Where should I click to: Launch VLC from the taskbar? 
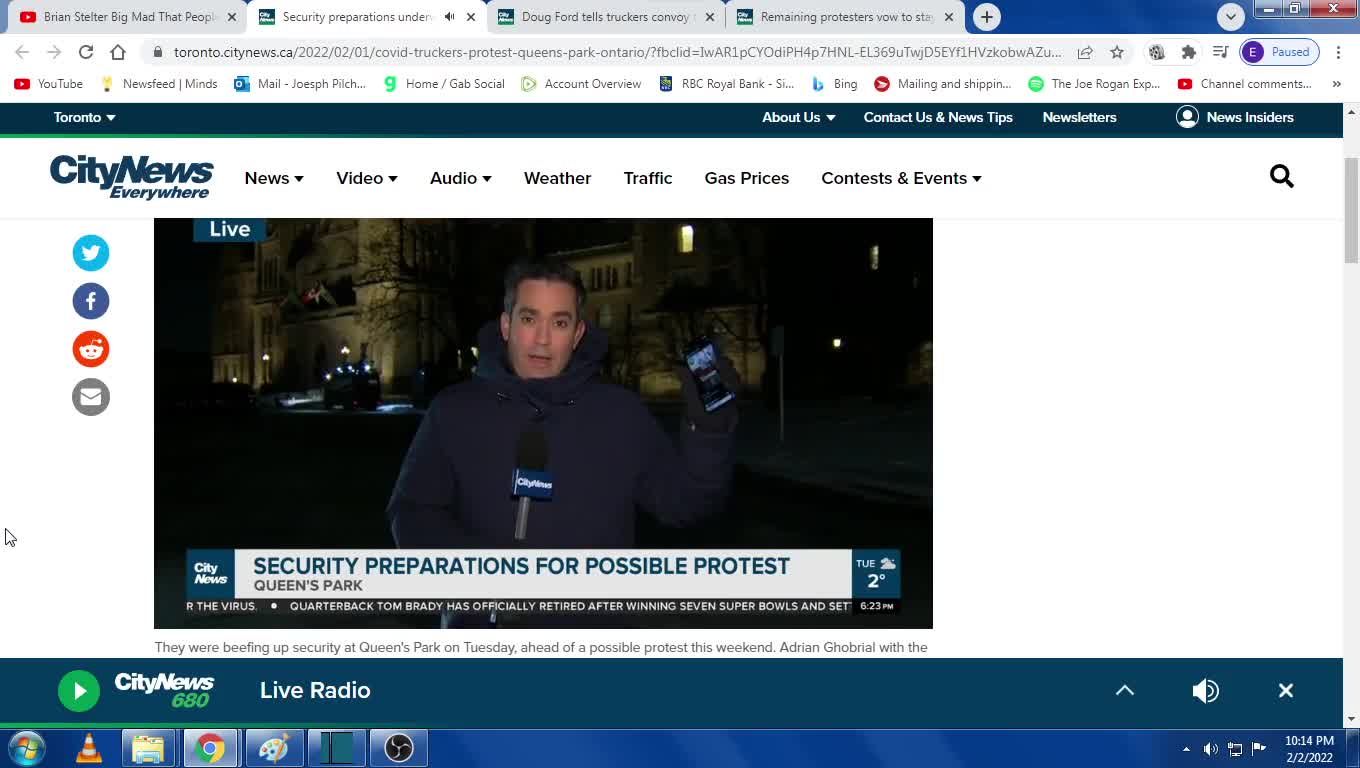point(89,748)
